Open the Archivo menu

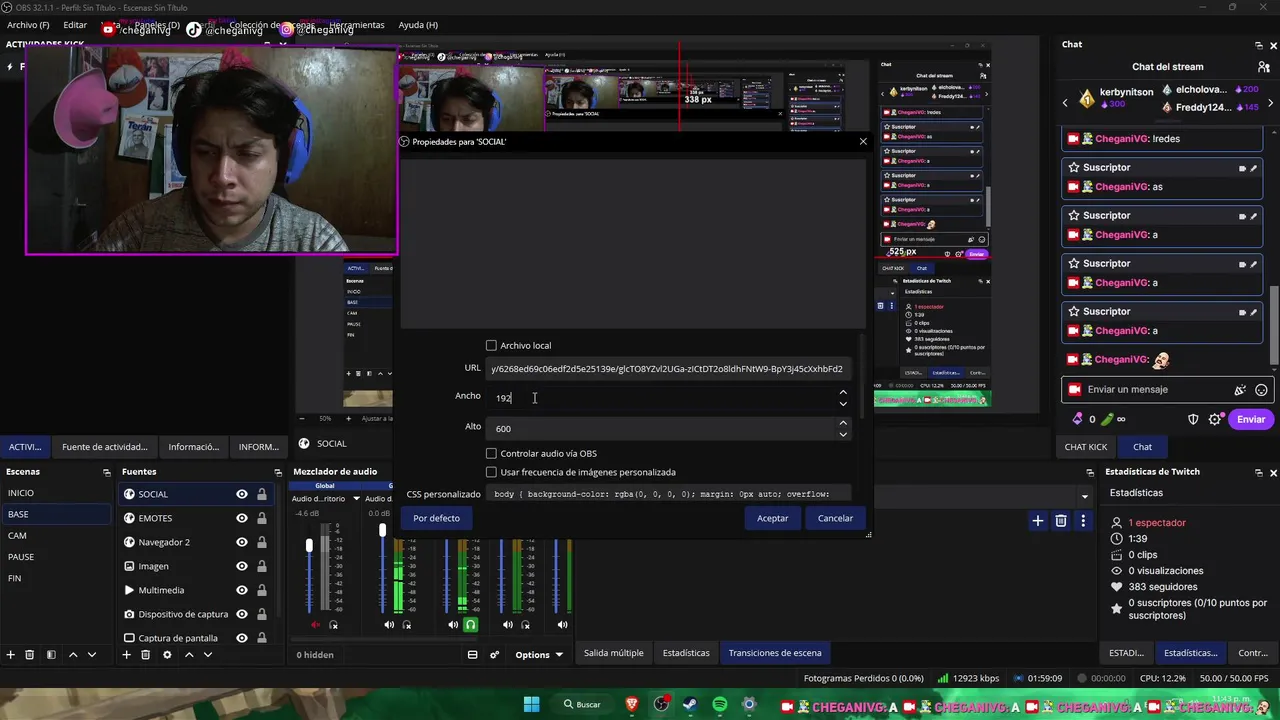(27, 25)
